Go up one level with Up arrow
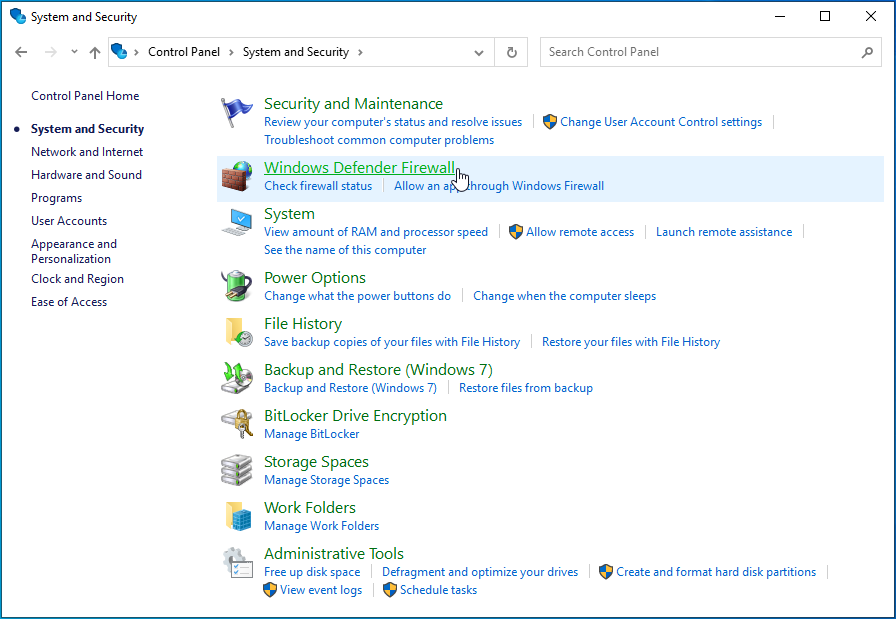The image size is (896, 619). pos(95,52)
